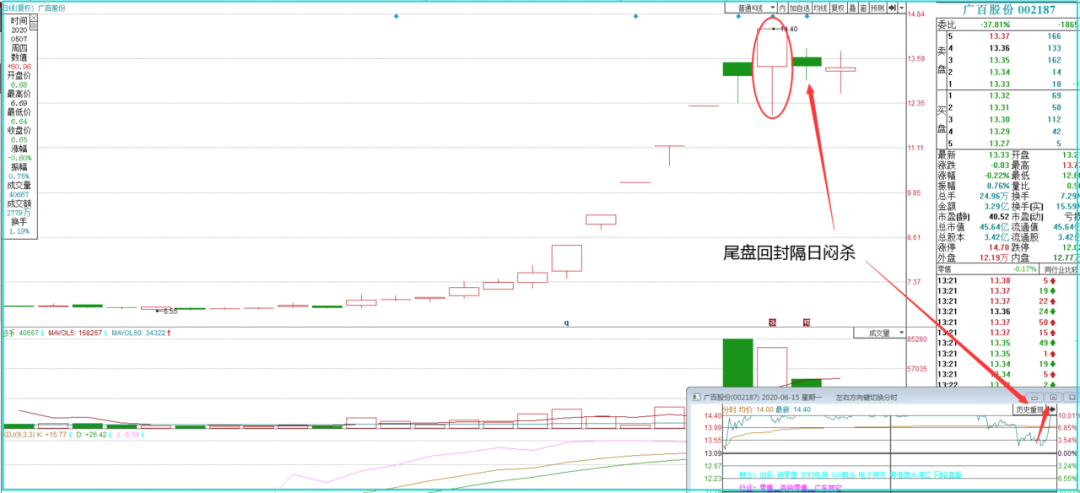Click the 14.40 high price label on chart

click(x=789, y=29)
